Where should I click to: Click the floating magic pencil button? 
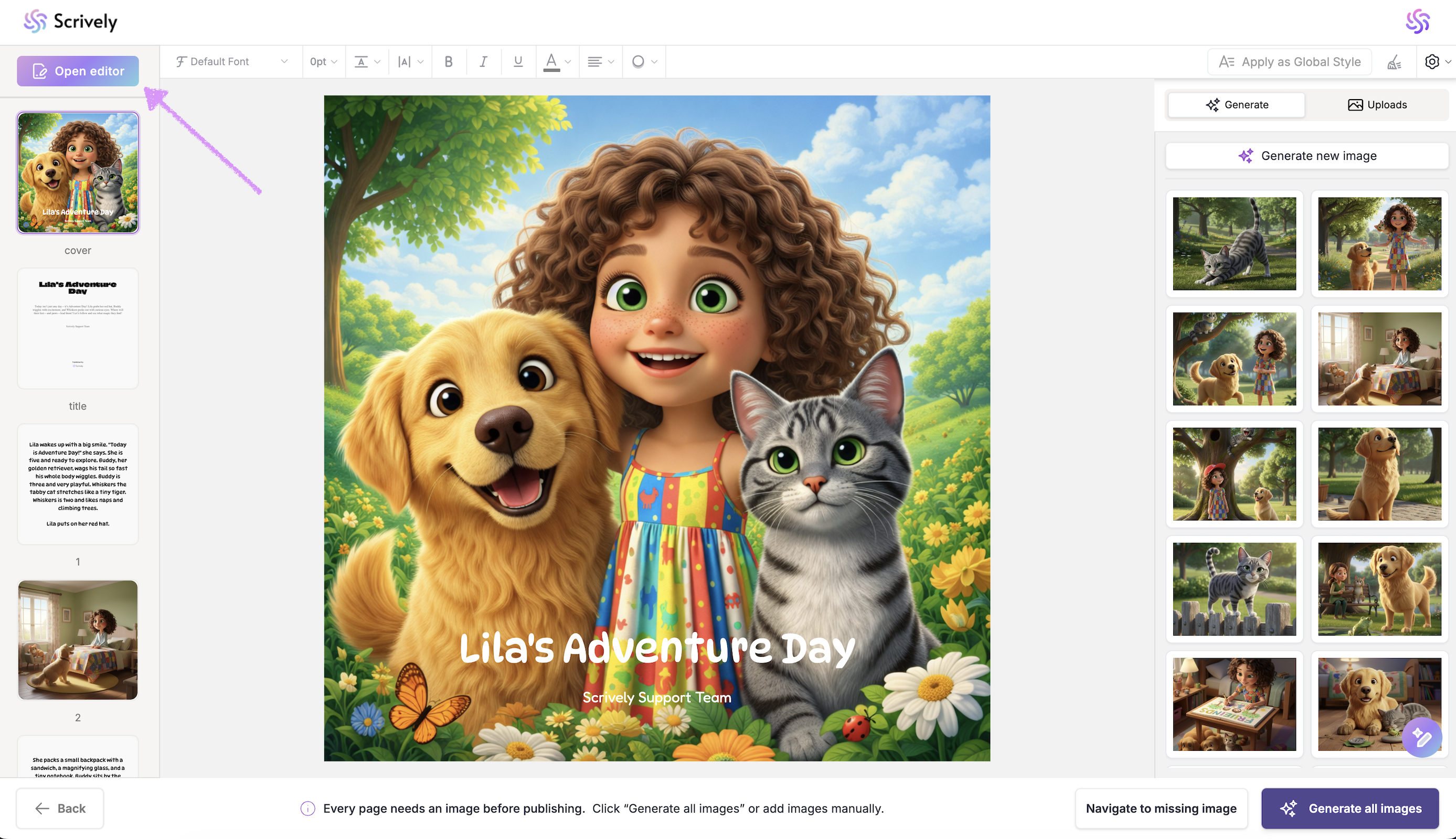coord(1421,737)
